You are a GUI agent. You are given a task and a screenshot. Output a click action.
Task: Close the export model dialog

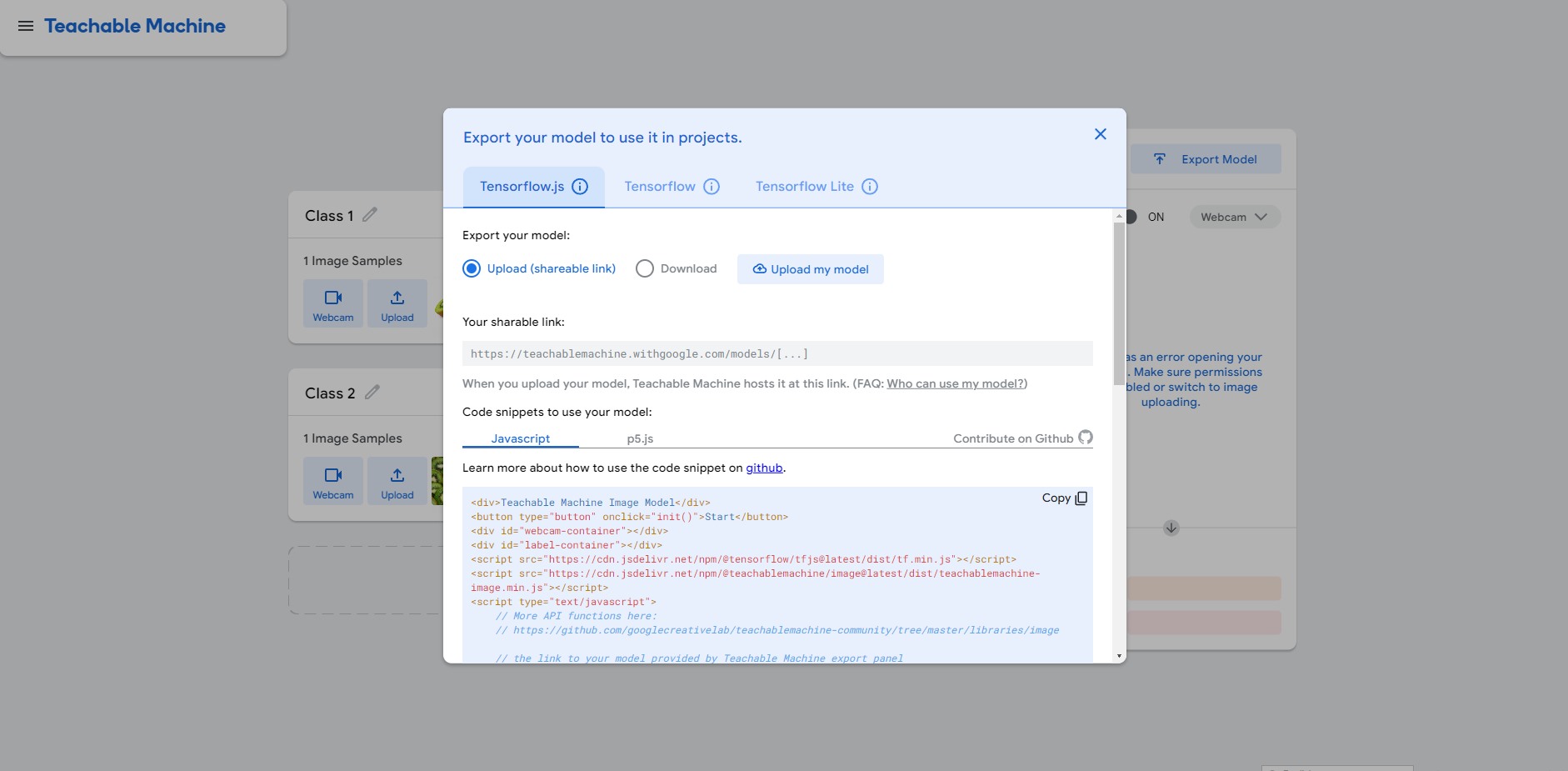[x=1101, y=134]
